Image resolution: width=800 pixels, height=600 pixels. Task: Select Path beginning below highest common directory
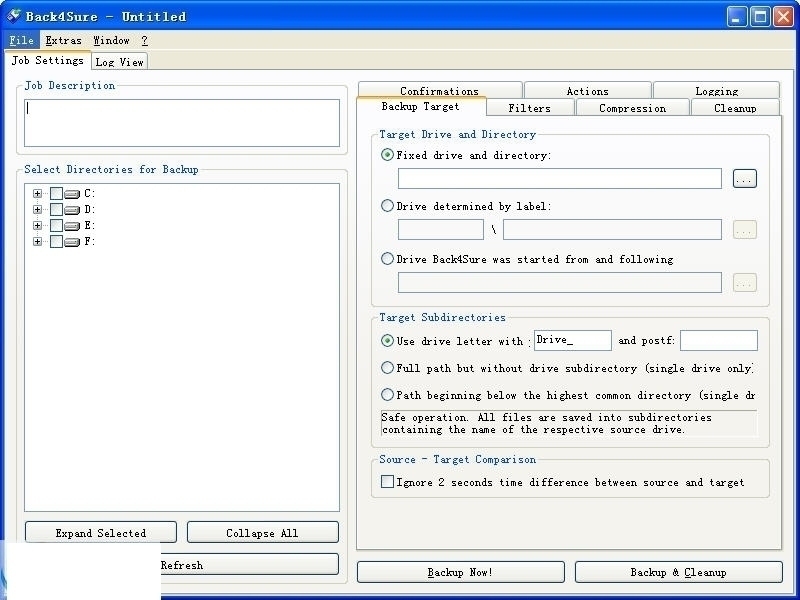coord(387,394)
